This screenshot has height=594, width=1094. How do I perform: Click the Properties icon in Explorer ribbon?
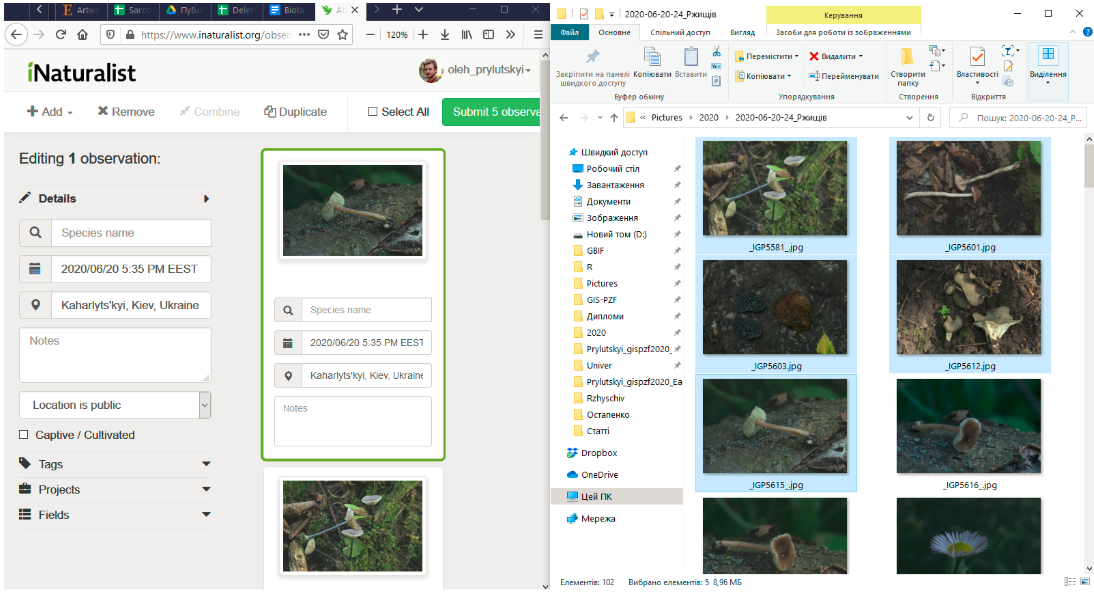976,59
